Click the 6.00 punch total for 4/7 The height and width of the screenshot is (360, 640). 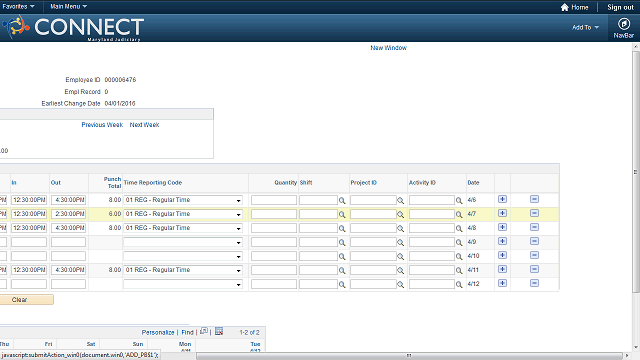pyautogui.click(x=115, y=214)
